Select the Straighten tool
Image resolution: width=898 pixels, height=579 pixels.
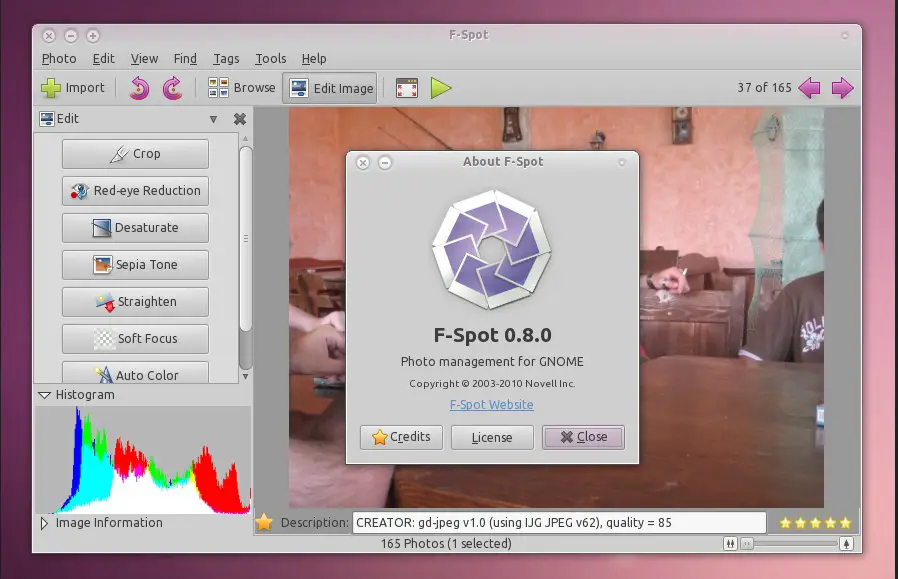tap(135, 302)
